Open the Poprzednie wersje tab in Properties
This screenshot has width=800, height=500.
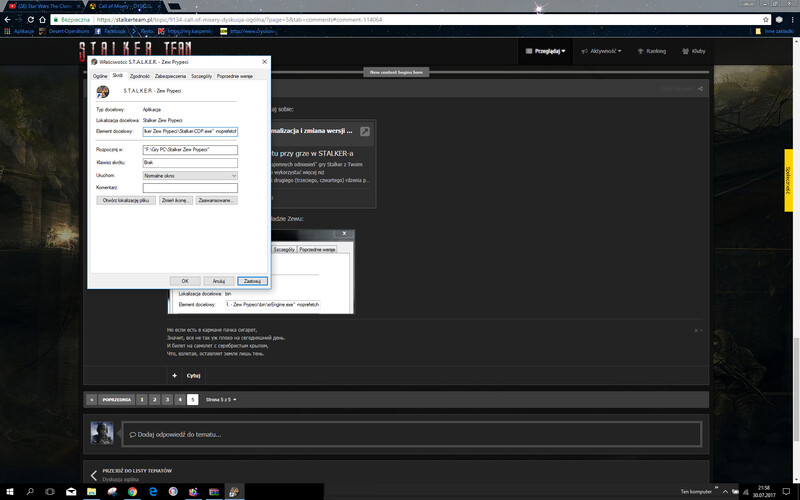pos(235,76)
